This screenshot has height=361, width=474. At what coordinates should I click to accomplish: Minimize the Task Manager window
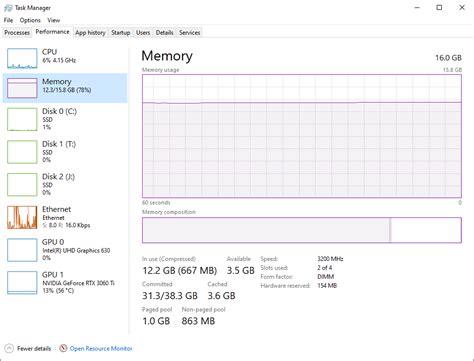[x=417, y=8]
